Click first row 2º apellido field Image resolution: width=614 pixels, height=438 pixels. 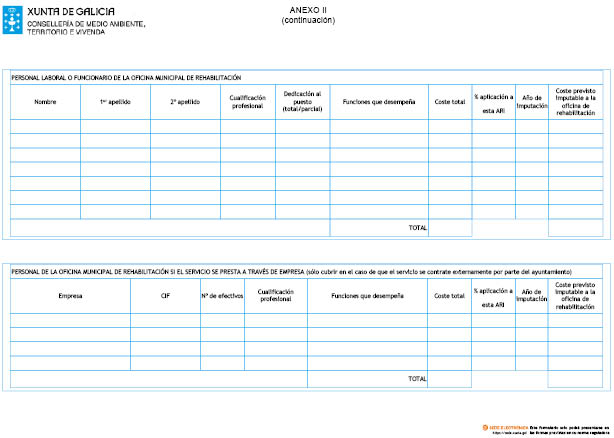185,127
